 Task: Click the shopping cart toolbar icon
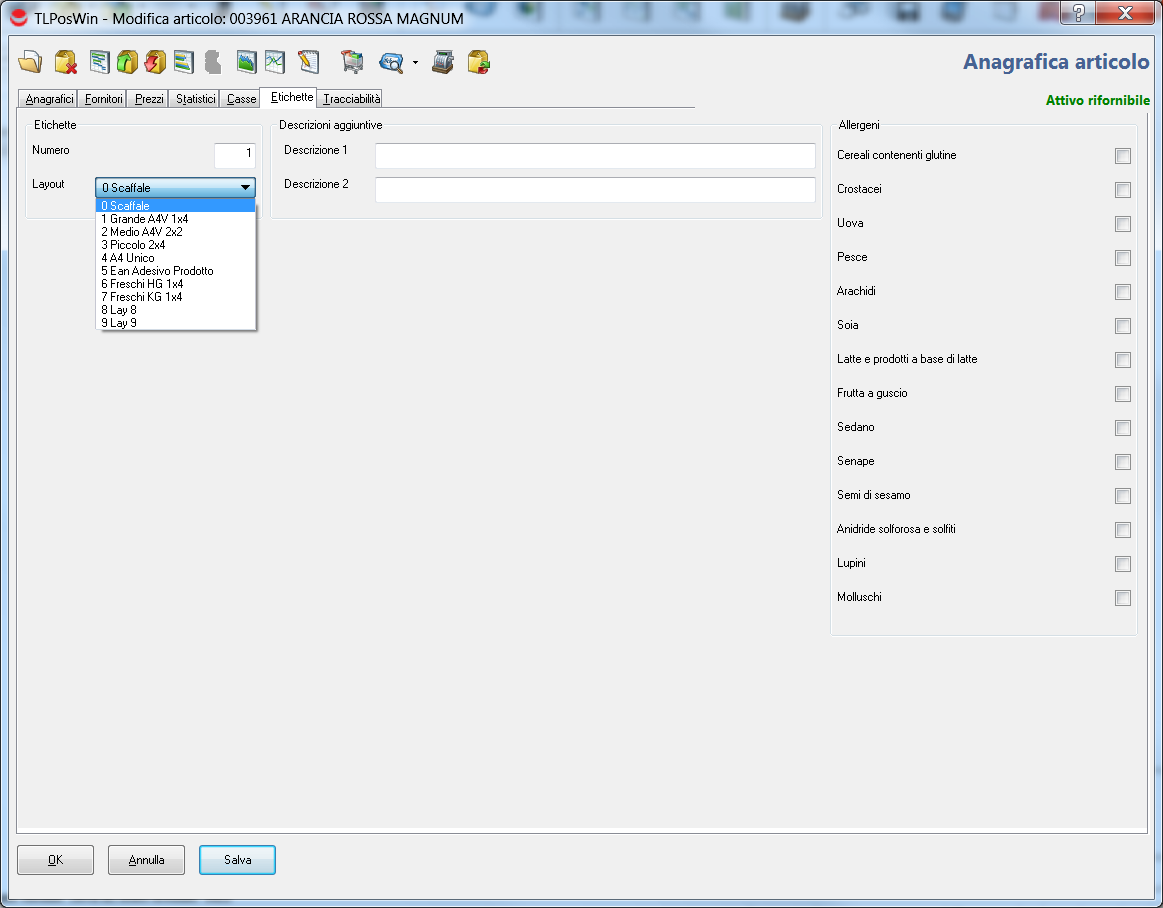click(x=352, y=63)
